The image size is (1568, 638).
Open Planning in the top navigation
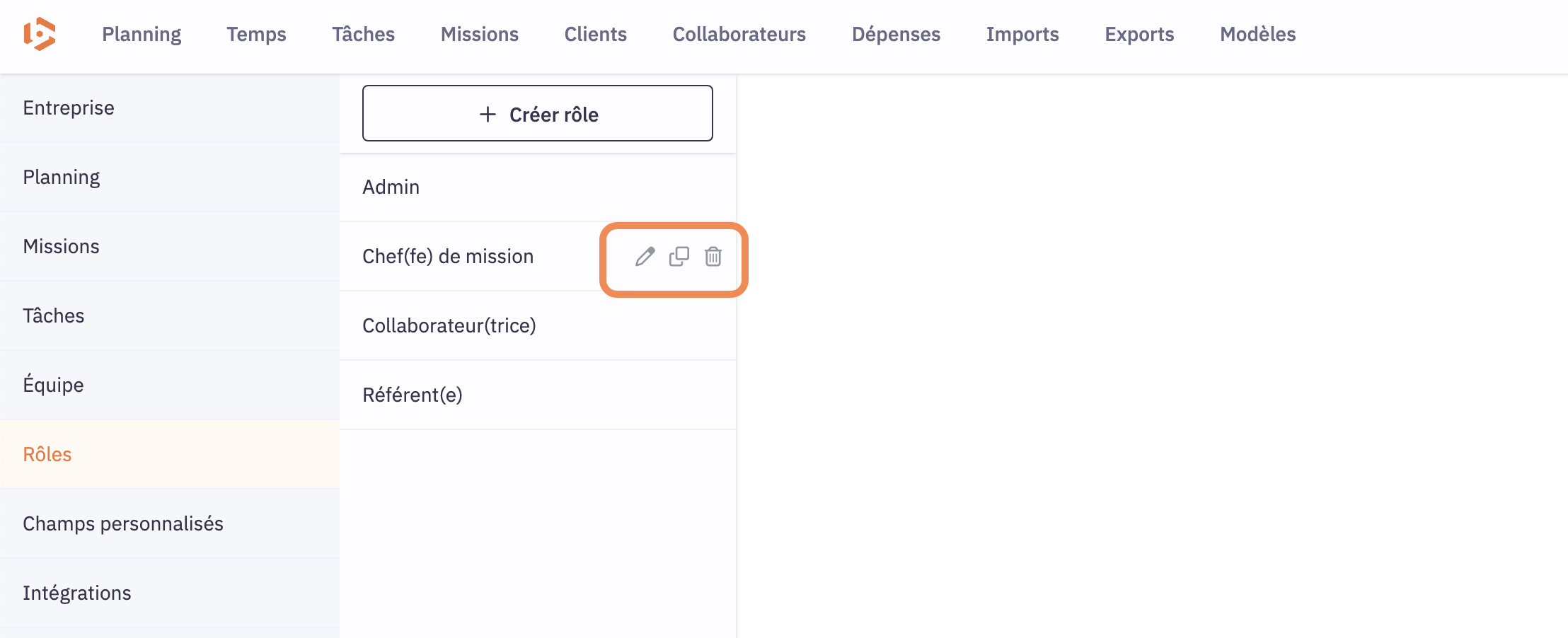142,35
